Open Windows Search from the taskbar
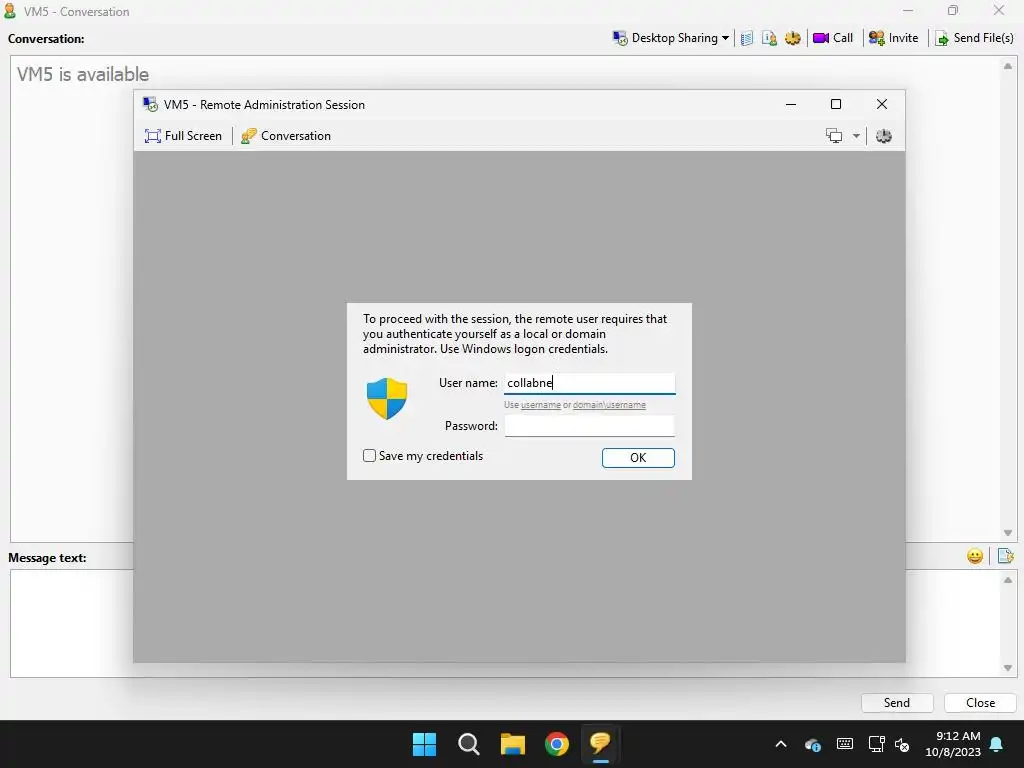Viewport: 1024px width, 768px height. (x=469, y=744)
